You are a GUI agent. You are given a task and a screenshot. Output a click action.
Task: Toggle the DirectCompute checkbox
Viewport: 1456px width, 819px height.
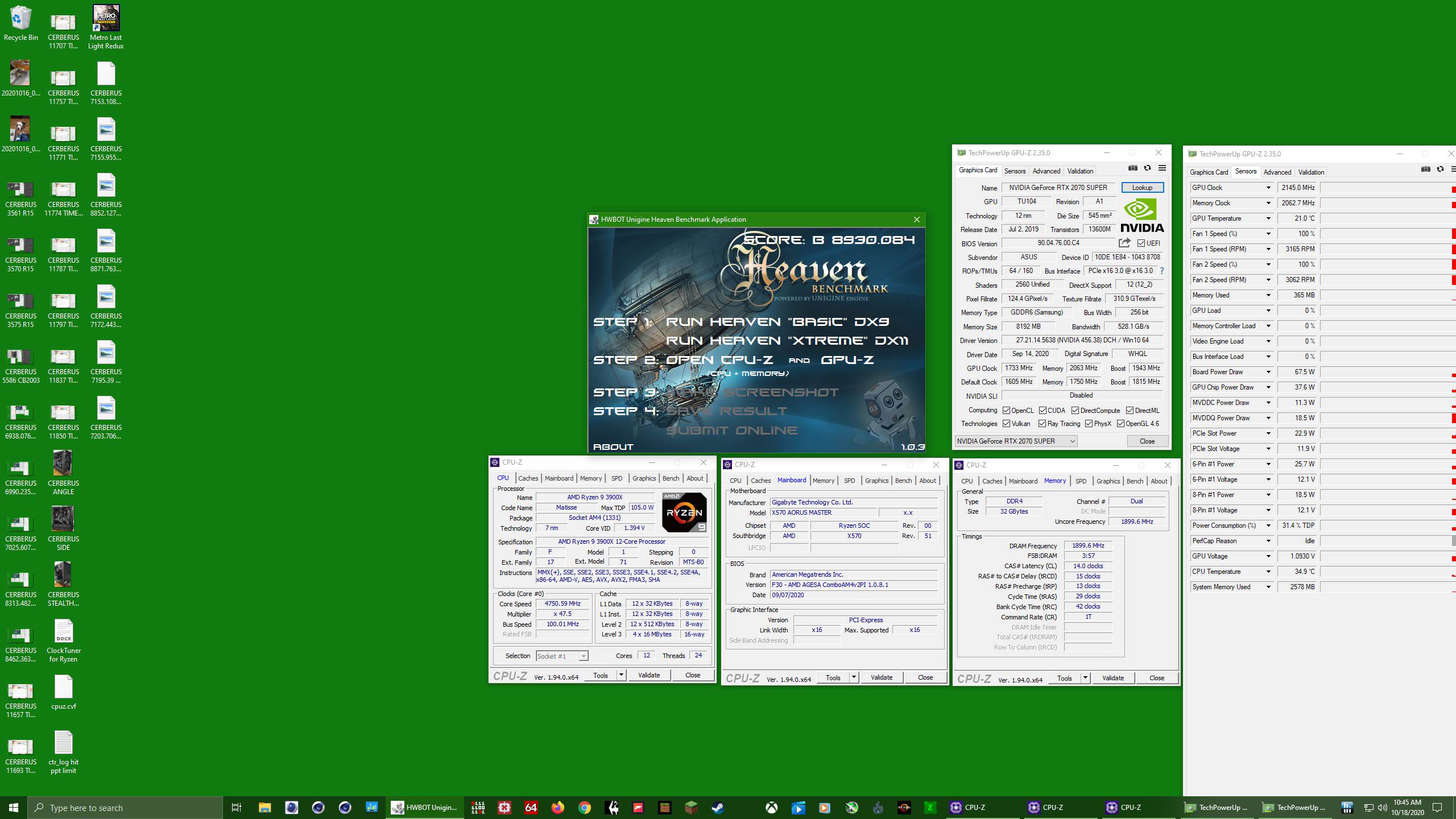[x=1075, y=410]
